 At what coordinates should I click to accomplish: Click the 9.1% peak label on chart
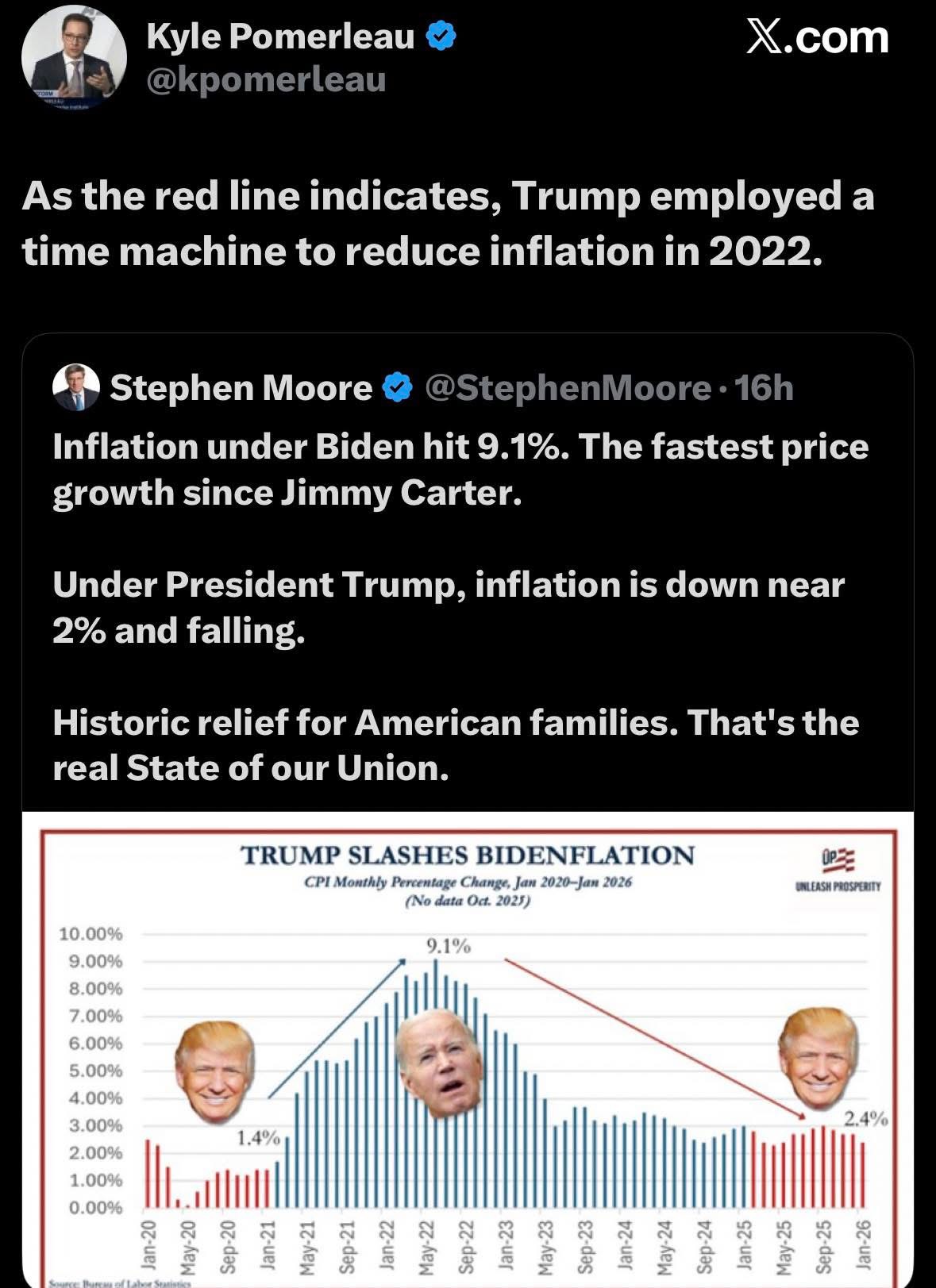click(449, 945)
